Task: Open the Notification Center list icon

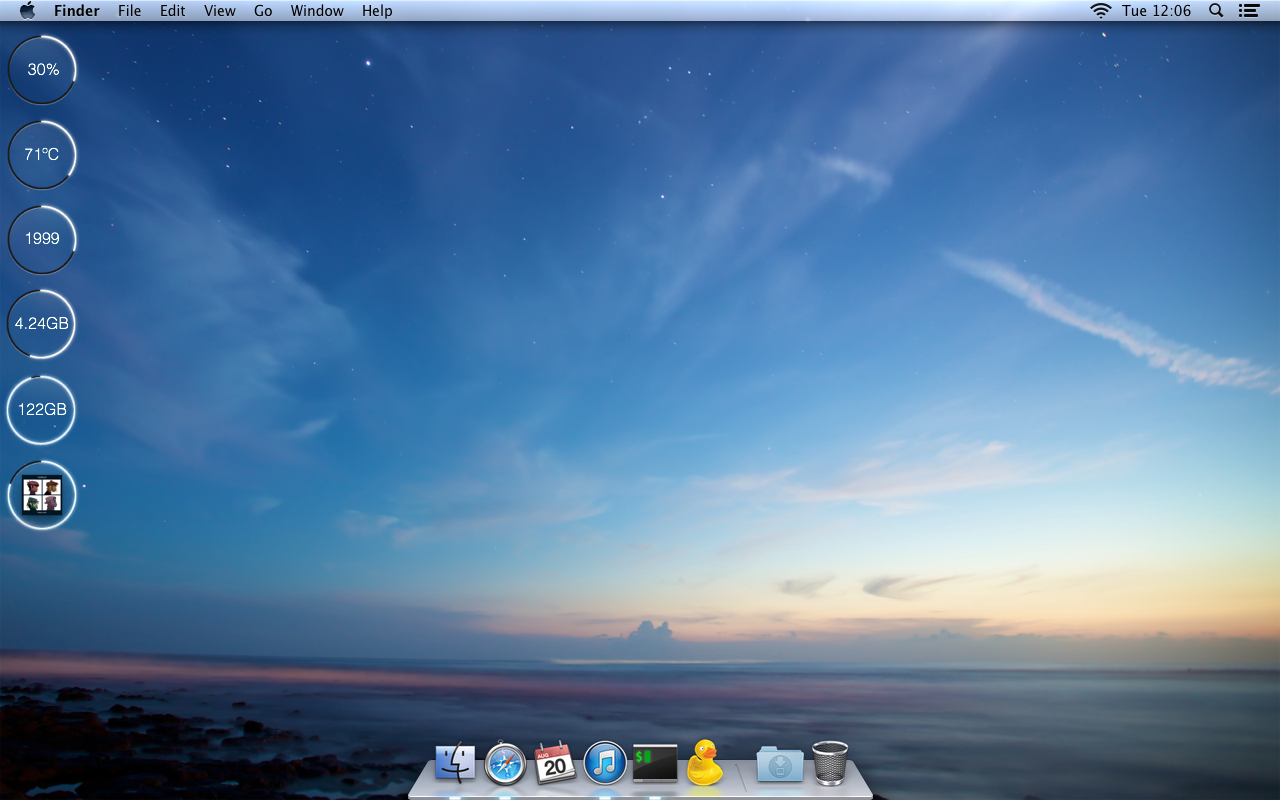Action: (1248, 11)
